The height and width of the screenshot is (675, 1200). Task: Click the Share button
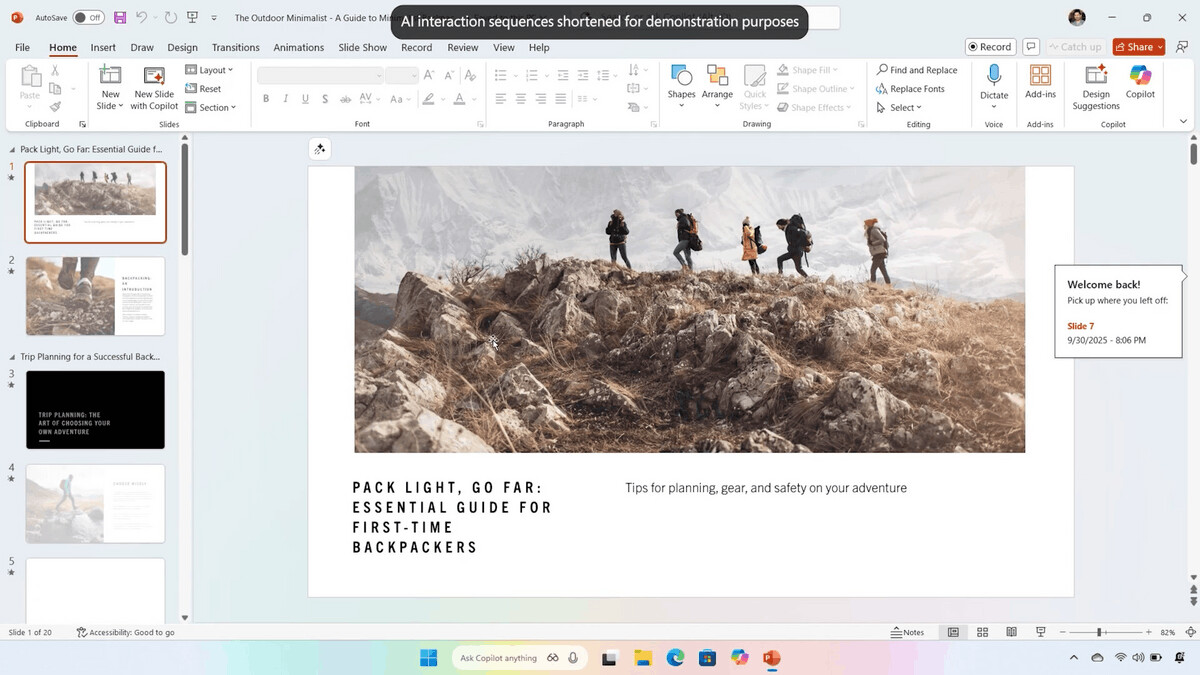1138,47
